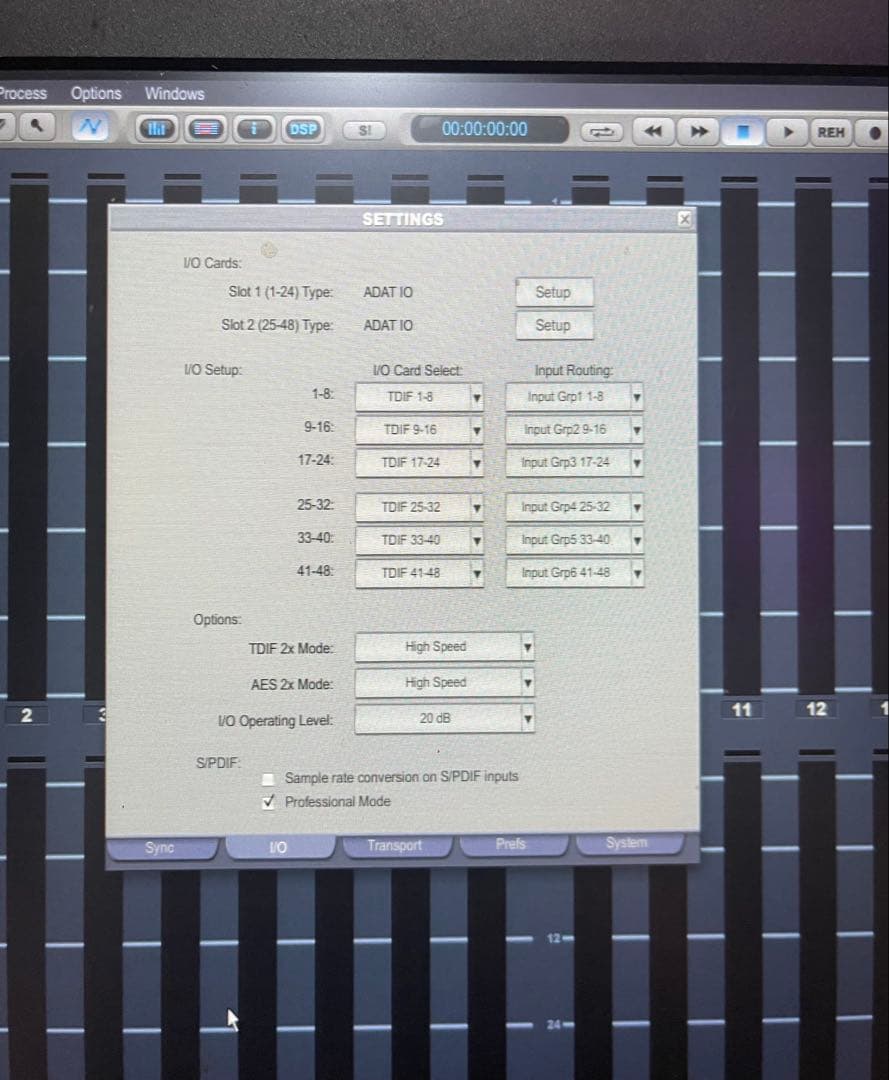Click the timecode display 00:00:00:00

485,129
